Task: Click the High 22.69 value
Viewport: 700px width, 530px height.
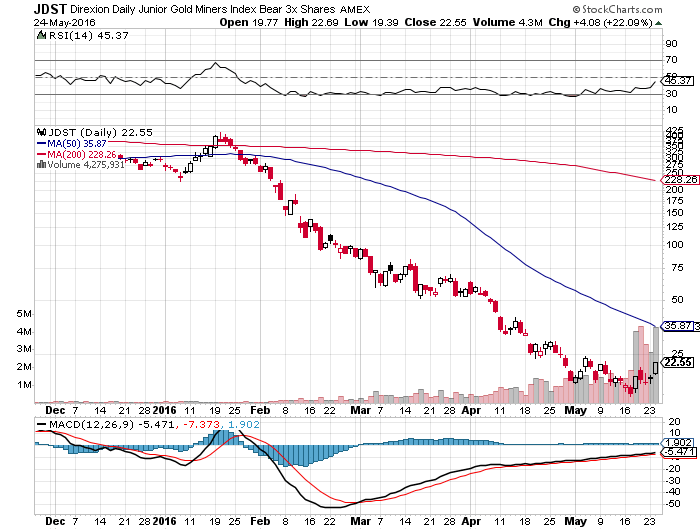Action: [311, 22]
